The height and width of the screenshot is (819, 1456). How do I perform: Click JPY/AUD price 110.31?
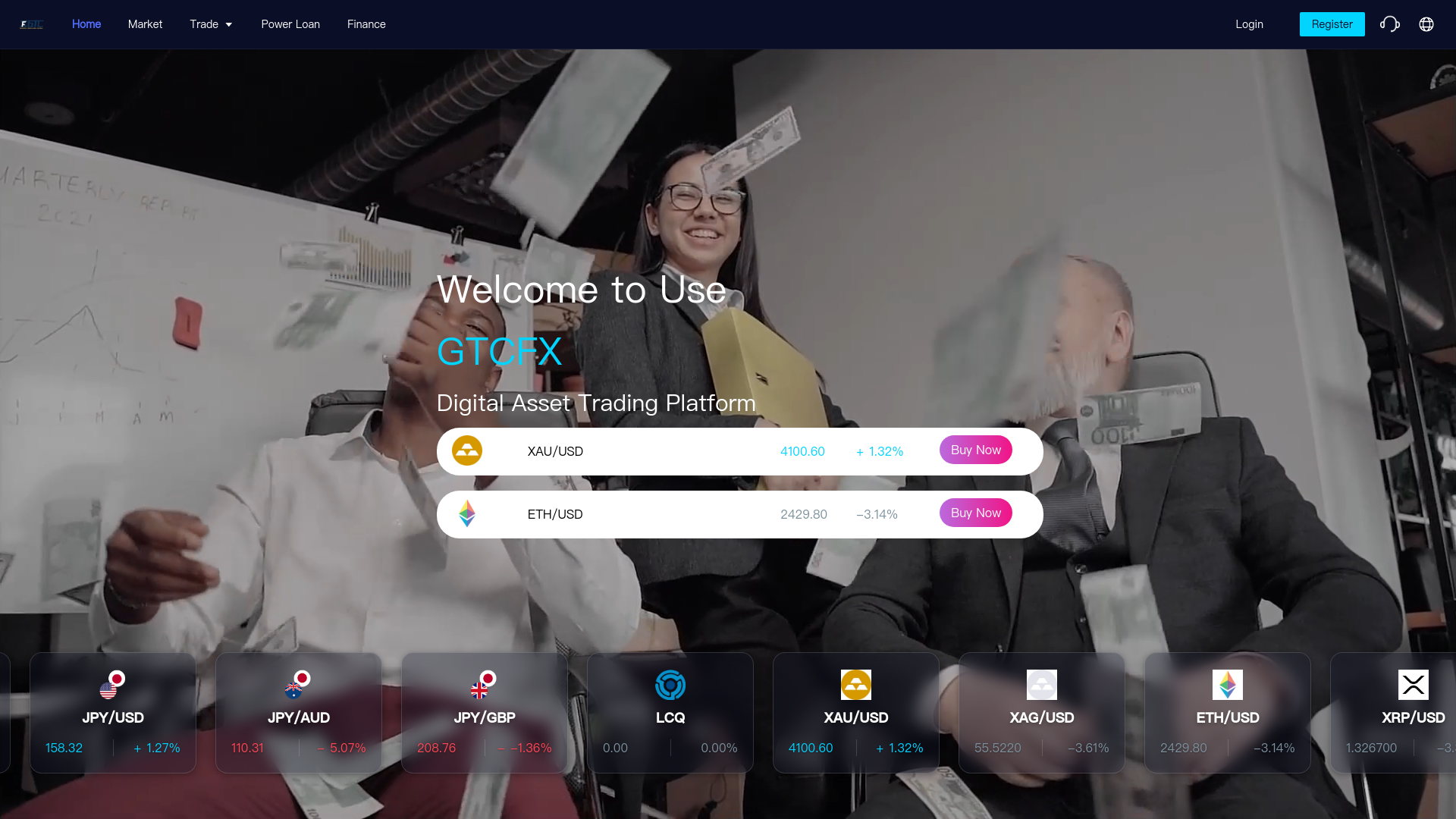point(247,748)
